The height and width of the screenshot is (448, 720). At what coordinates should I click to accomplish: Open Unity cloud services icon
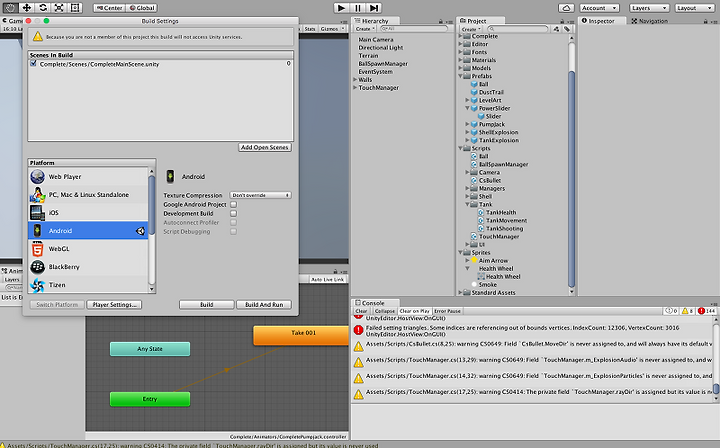point(566,8)
